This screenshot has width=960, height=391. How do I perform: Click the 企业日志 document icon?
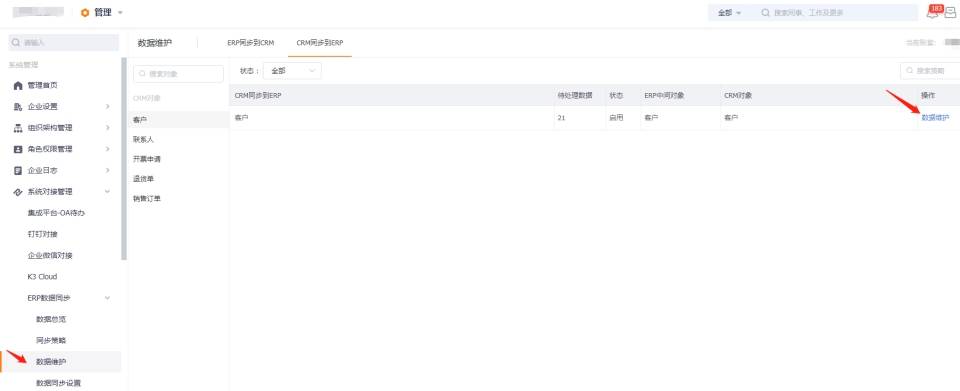point(18,170)
